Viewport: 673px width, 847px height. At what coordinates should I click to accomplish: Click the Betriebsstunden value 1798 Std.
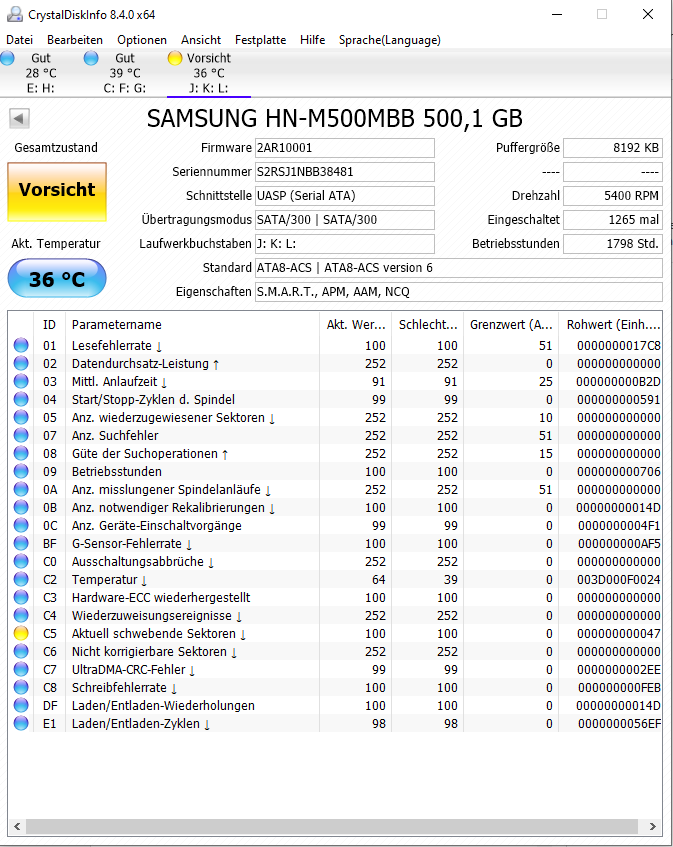(613, 244)
